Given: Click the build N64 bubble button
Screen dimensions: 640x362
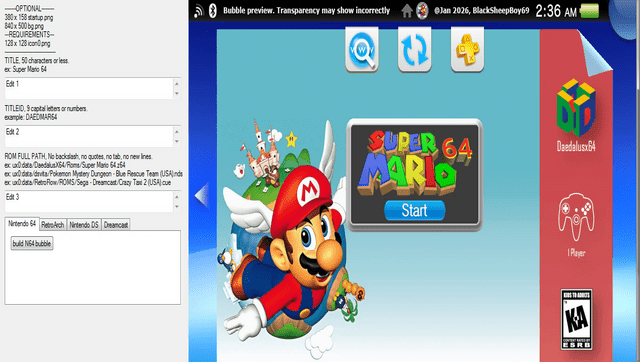Looking at the screenshot, I should pyautogui.click(x=32, y=244).
